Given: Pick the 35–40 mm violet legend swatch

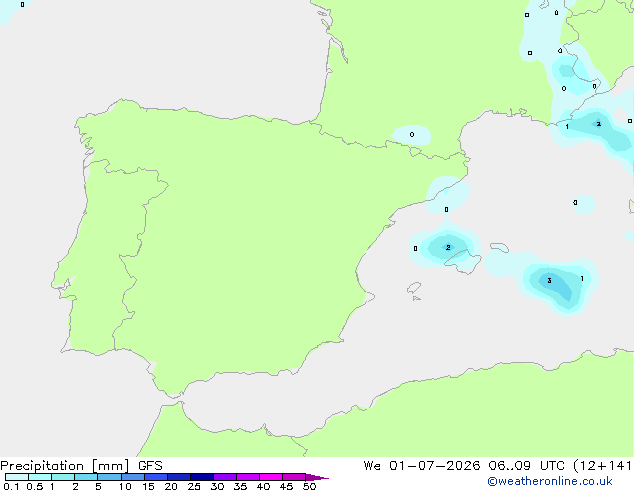Looking at the screenshot, I should (248, 477).
